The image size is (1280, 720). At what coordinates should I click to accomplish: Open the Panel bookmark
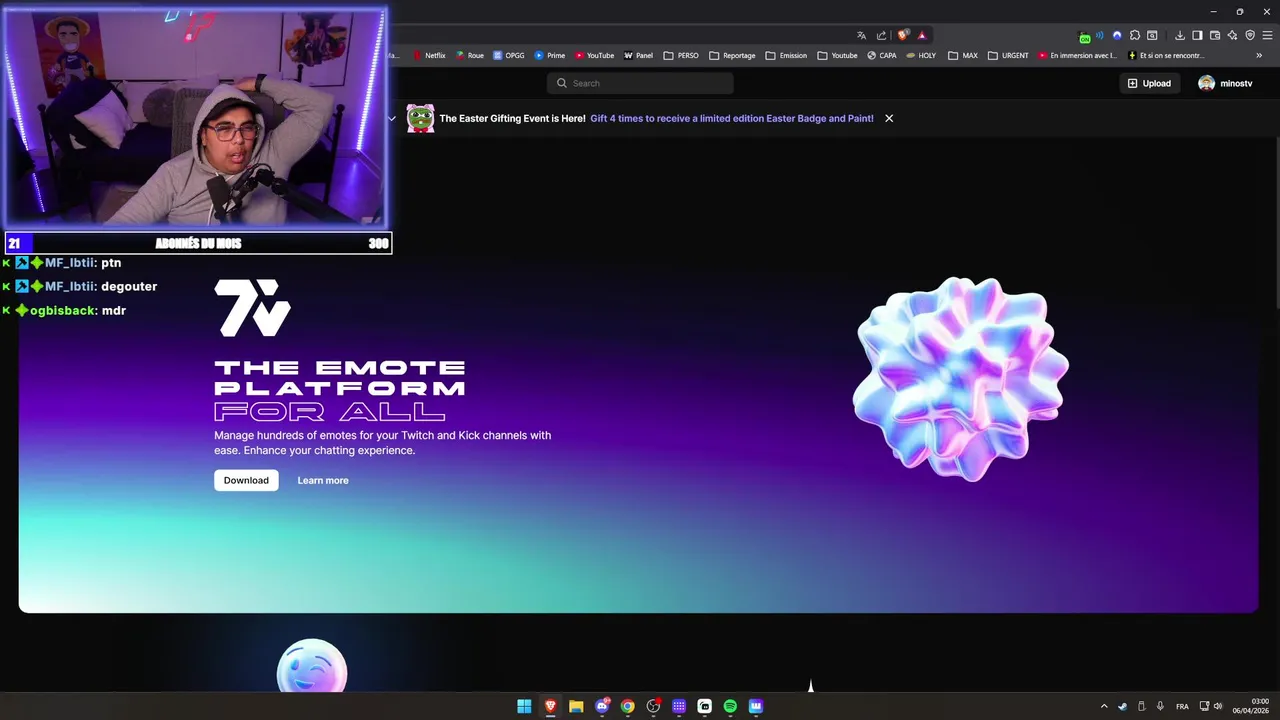[x=638, y=55]
